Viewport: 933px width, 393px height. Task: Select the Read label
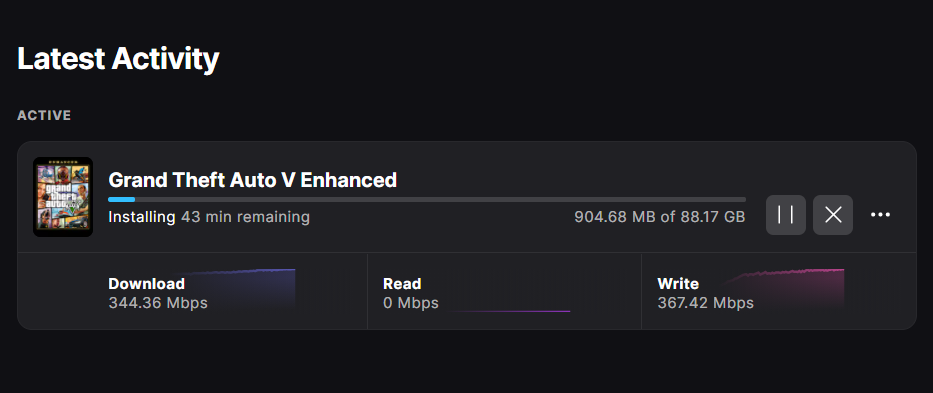[x=402, y=283]
